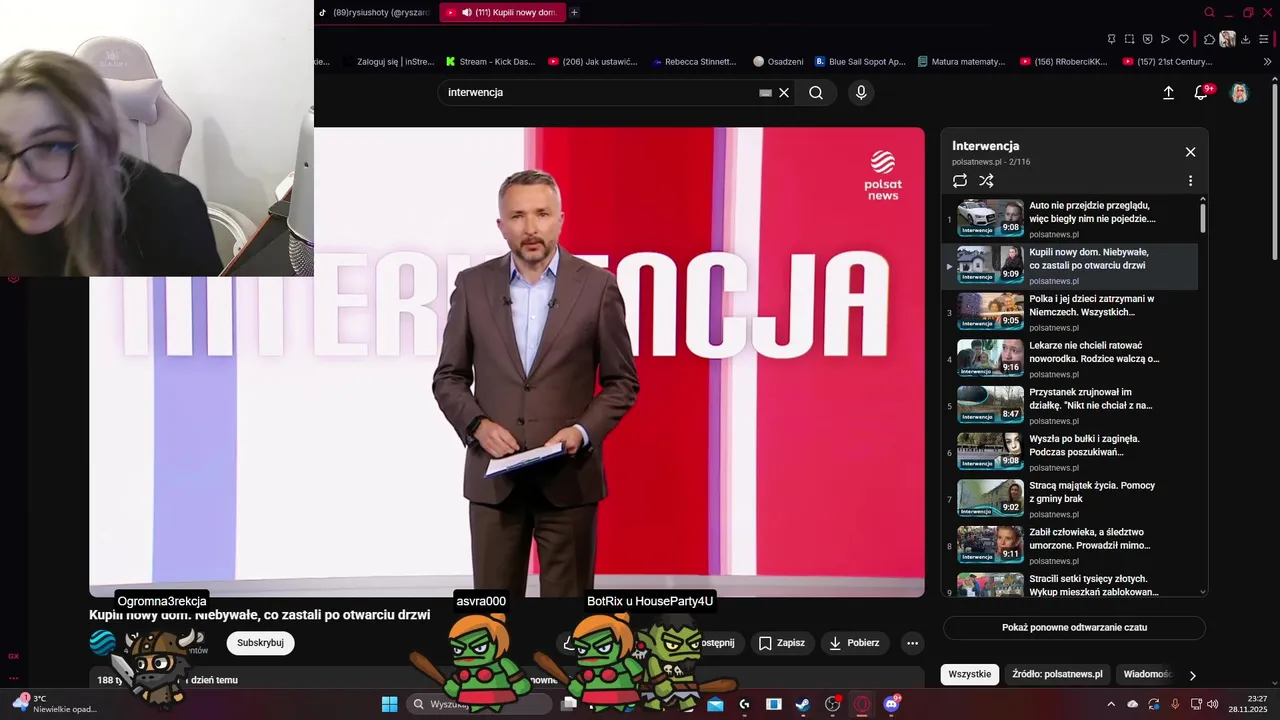This screenshot has height=720, width=1280.
Task: Click Pokaż ponowne odtwarzanie czatu
Action: click(x=1074, y=628)
